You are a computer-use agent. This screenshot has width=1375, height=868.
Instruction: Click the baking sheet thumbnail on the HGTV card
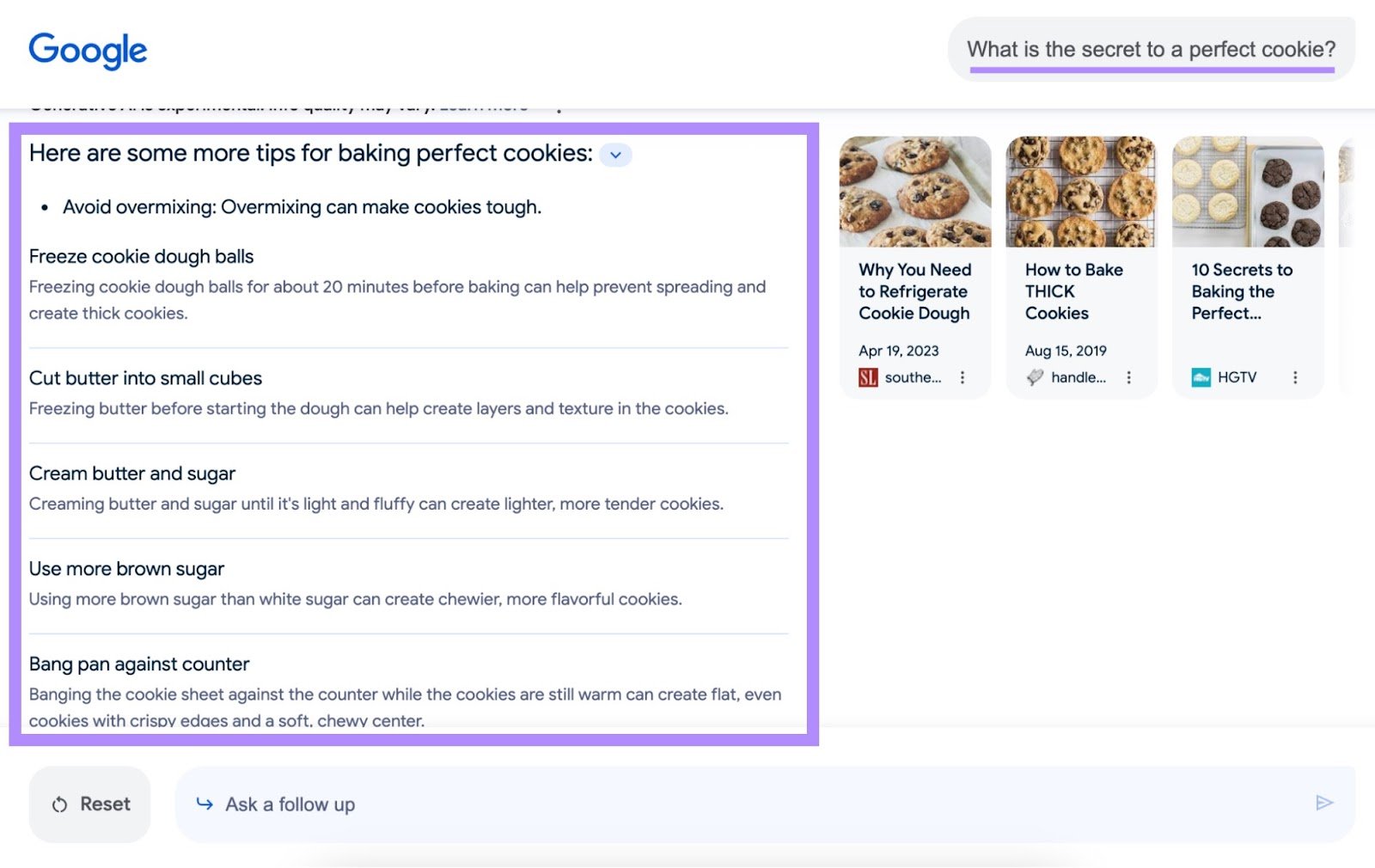coord(1247,192)
